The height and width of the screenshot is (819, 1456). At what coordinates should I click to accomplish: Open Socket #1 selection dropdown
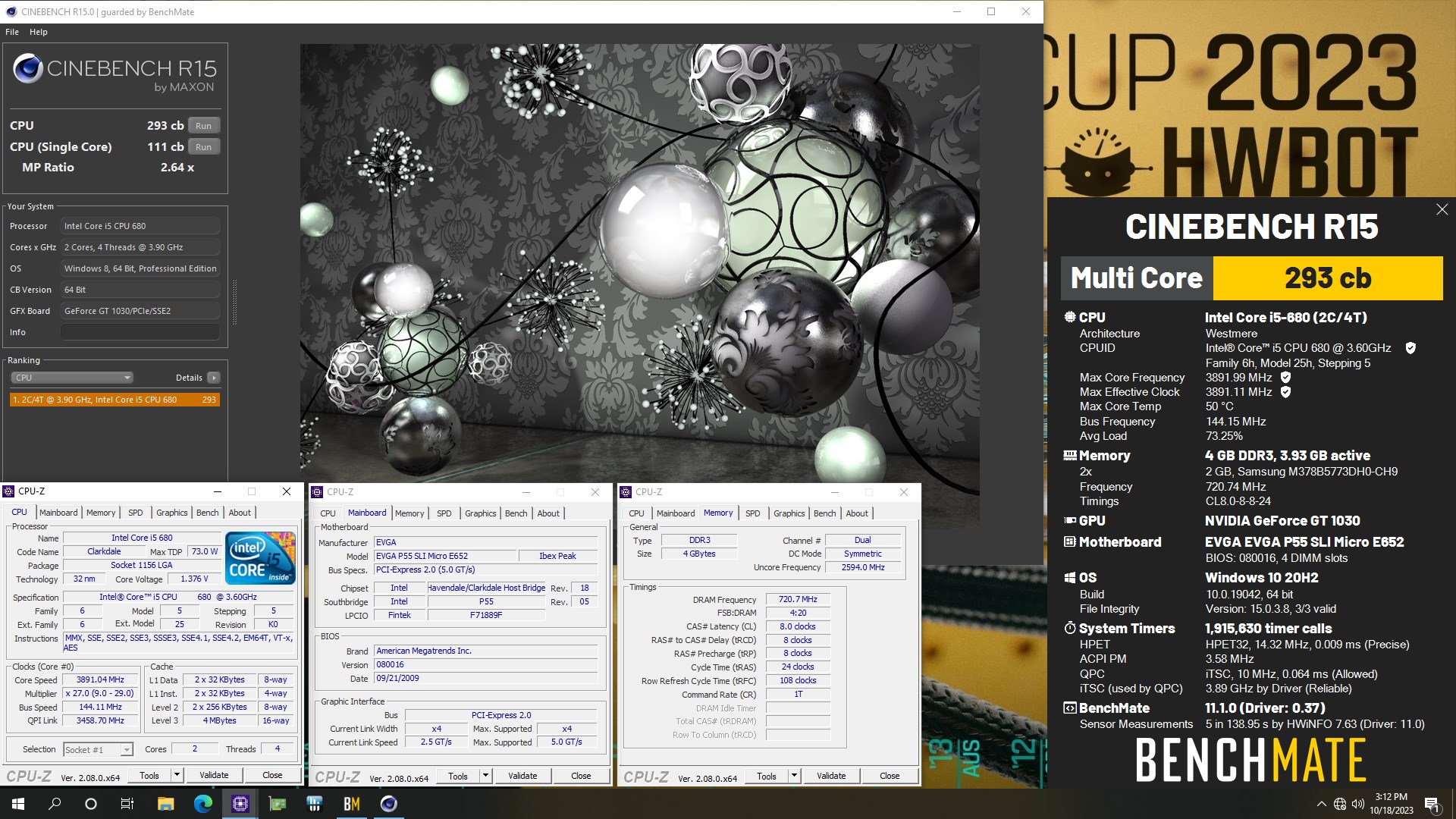pos(99,749)
